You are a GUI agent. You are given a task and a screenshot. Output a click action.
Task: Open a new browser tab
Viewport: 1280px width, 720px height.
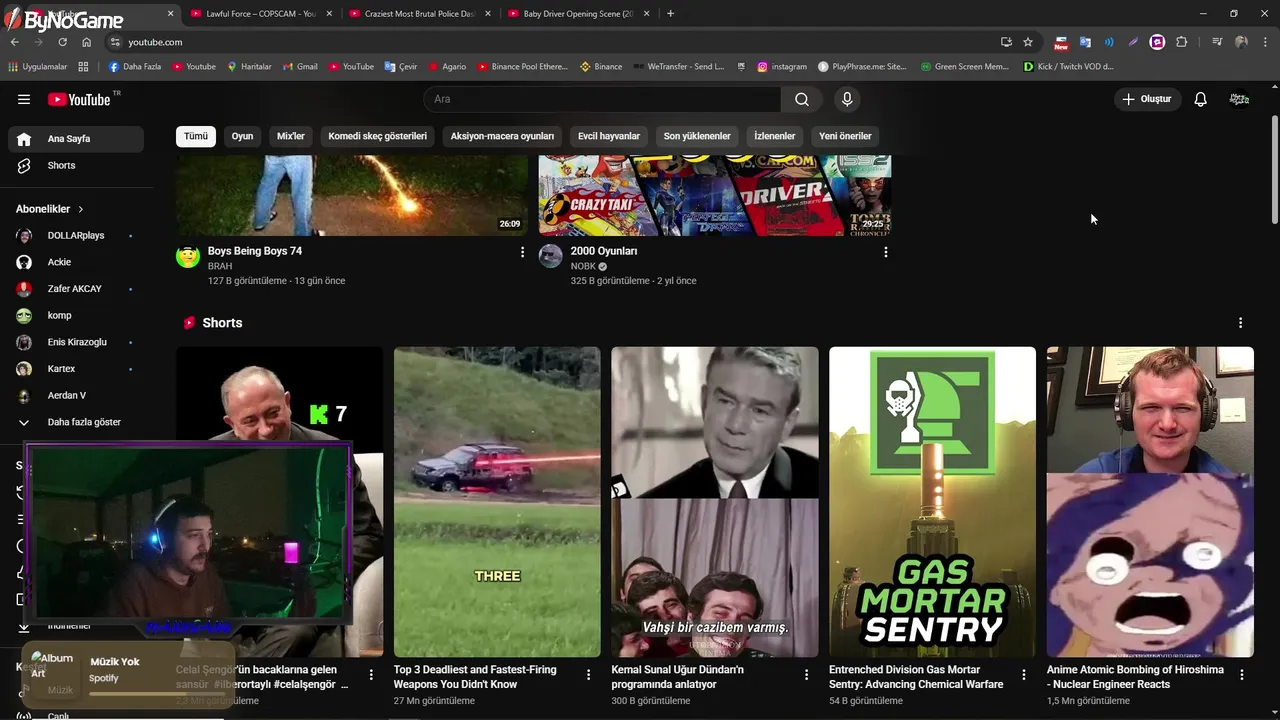670,14
